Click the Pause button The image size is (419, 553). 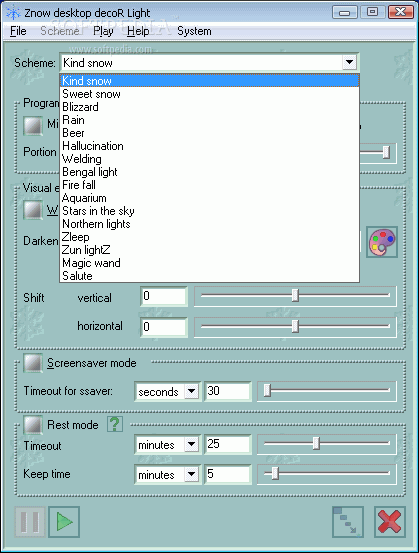tap(30, 522)
